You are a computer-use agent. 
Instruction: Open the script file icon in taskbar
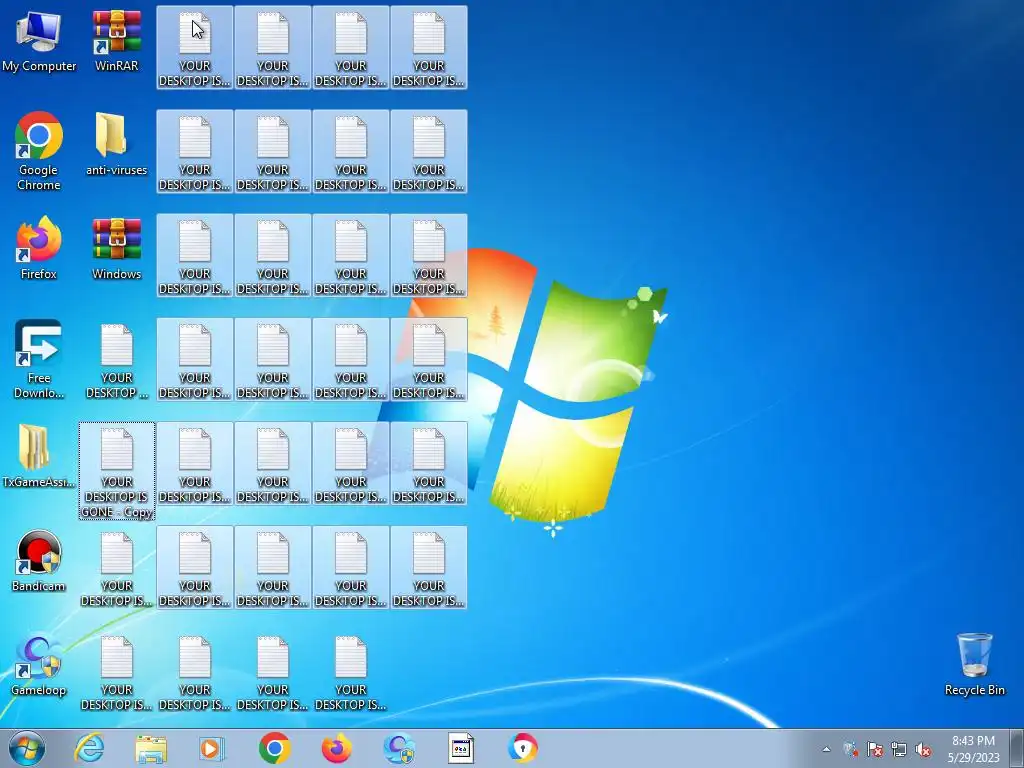(x=460, y=748)
